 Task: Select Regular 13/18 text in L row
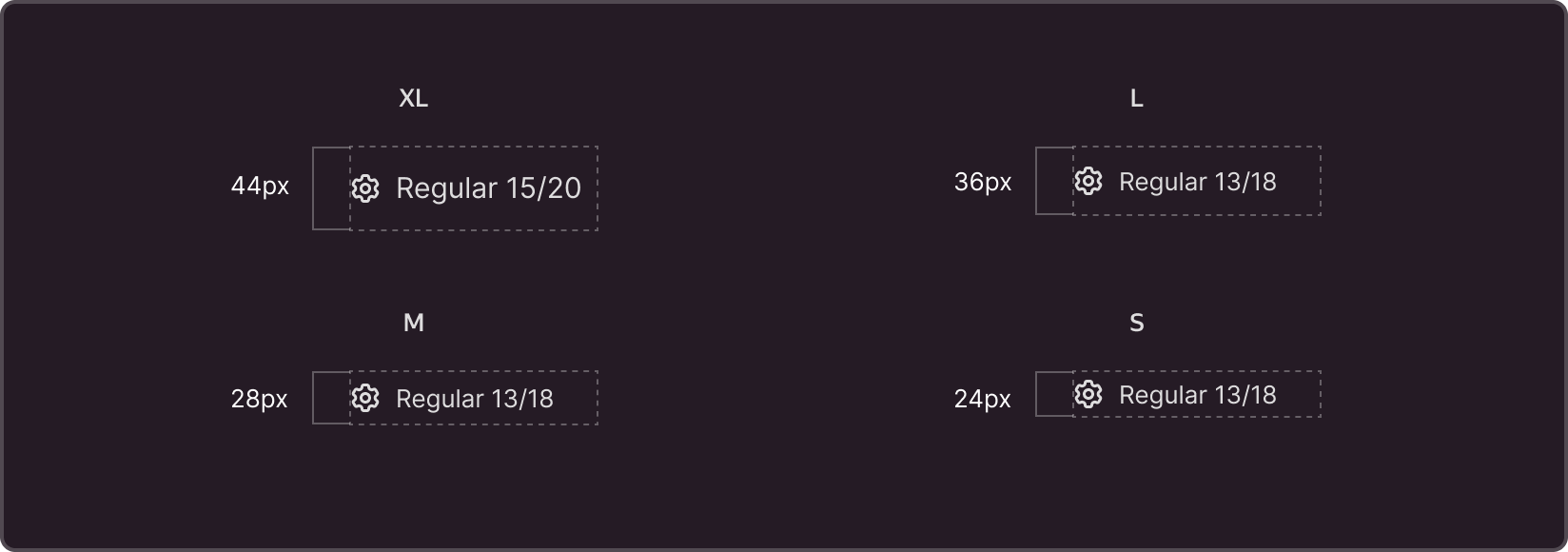click(1197, 182)
